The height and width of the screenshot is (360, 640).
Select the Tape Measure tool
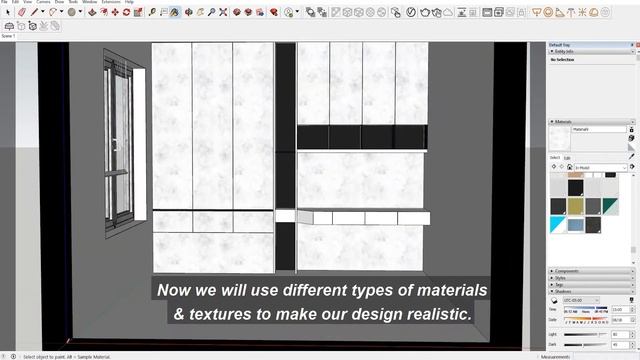pos(152,12)
